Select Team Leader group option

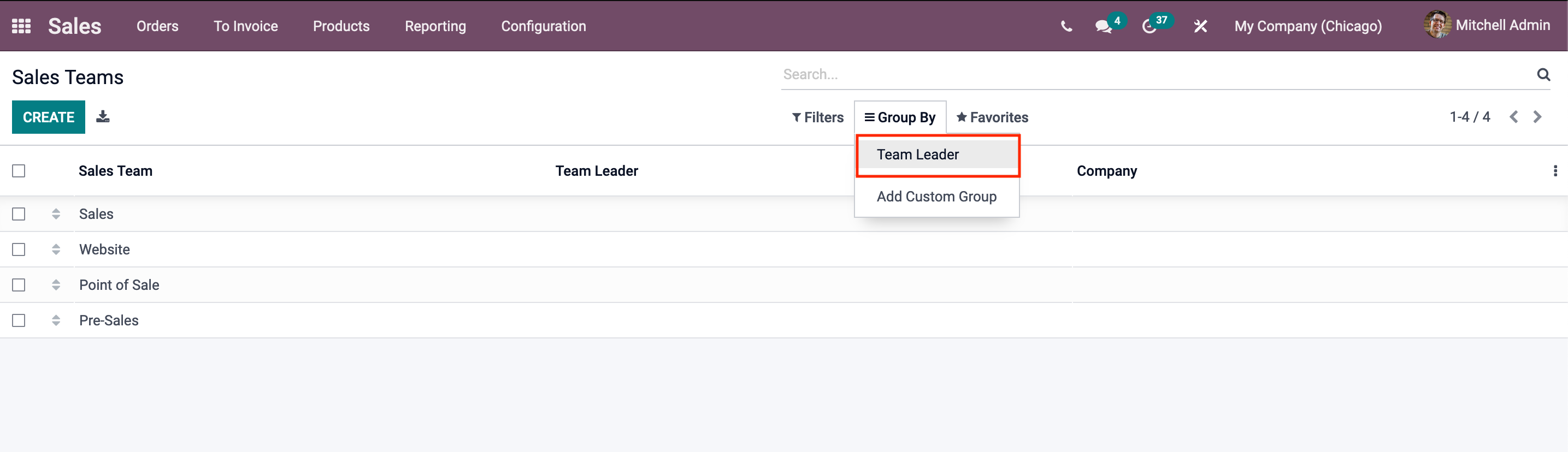point(937,154)
